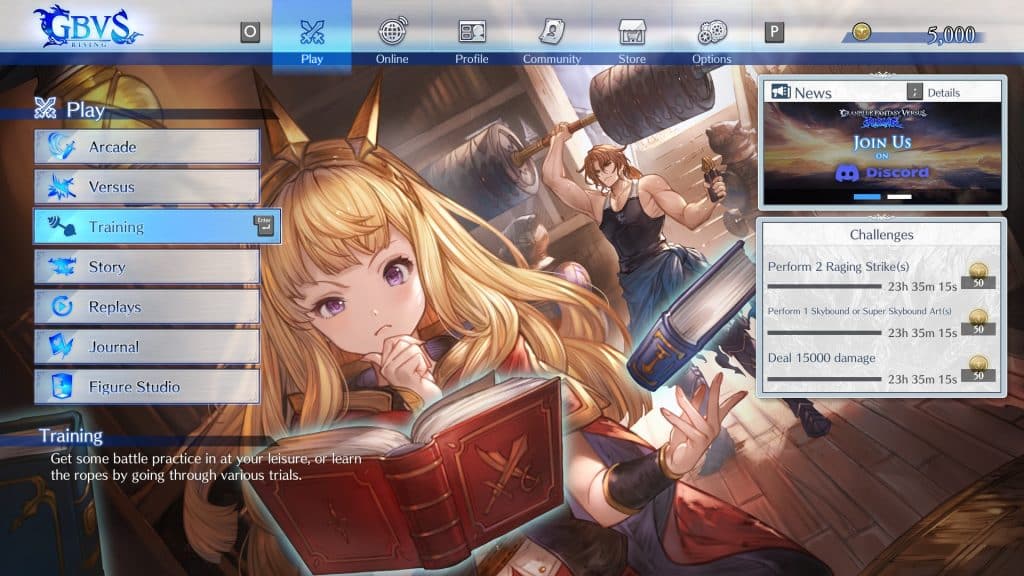Click the Enter key prompt on Training
This screenshot has height=576, width=1024.
point(264,225)
